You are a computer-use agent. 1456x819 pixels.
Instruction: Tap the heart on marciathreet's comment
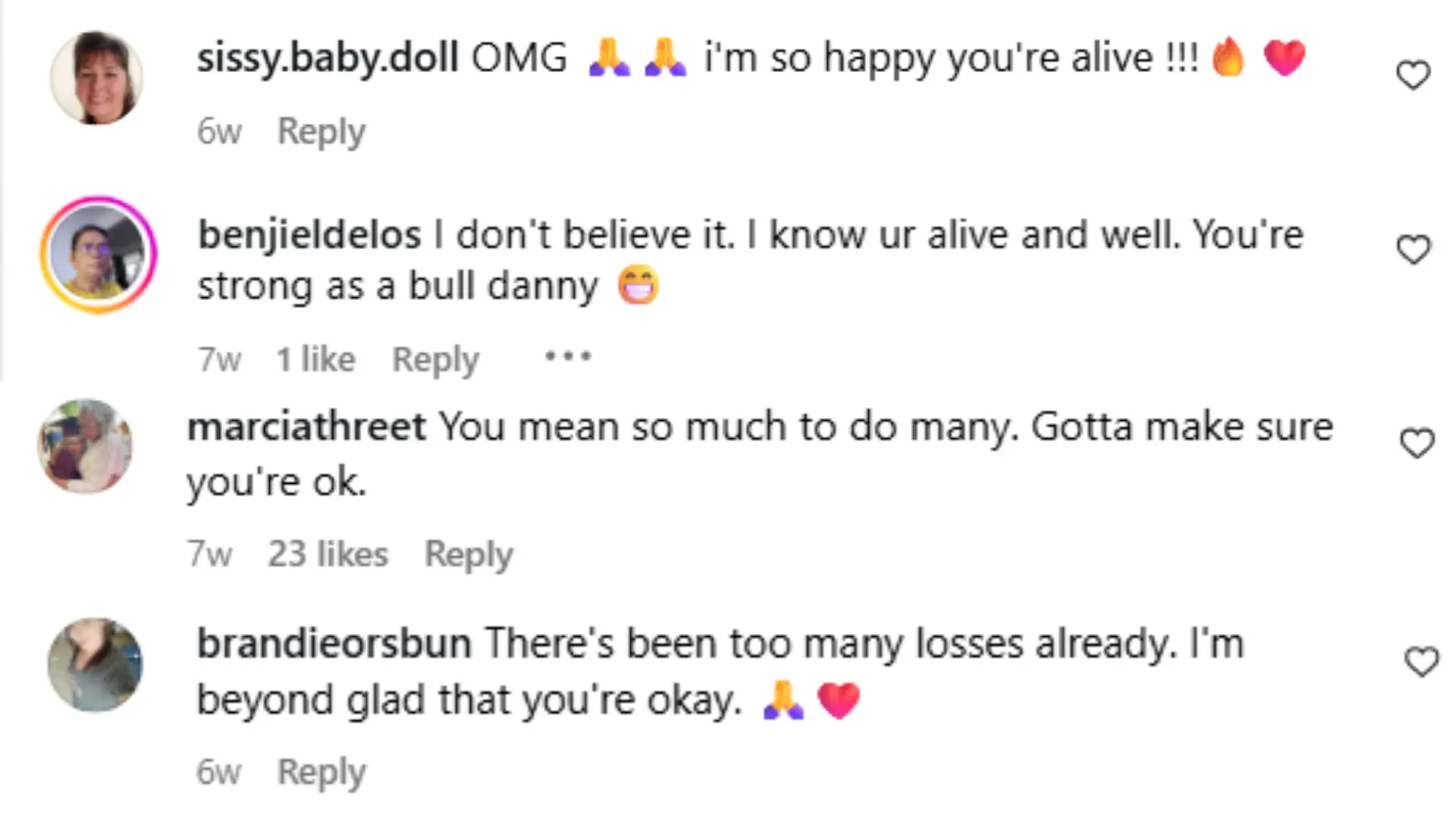point(1417,444)
